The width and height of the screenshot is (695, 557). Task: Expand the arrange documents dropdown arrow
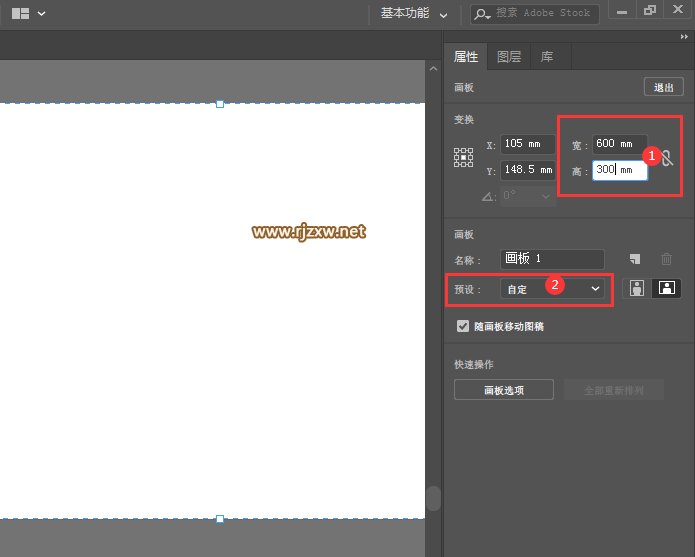pos(41,14)
